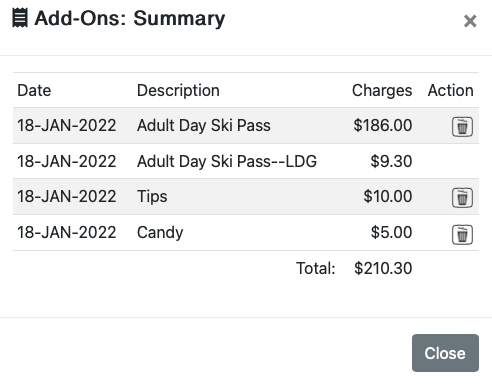Screen dimensions: 492x386
Task: Select the Description column header
Action: pos(178,90)
